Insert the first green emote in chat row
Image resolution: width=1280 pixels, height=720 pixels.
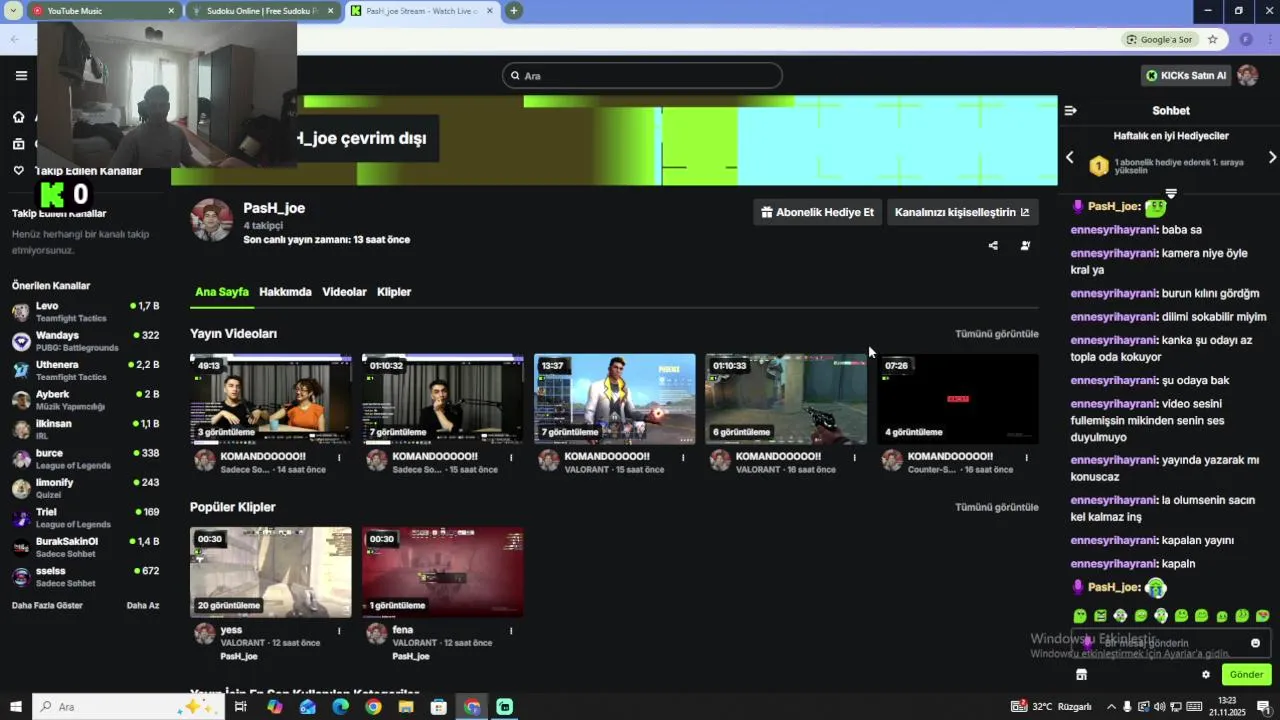pyautogui.click(x=1080, y=616)
